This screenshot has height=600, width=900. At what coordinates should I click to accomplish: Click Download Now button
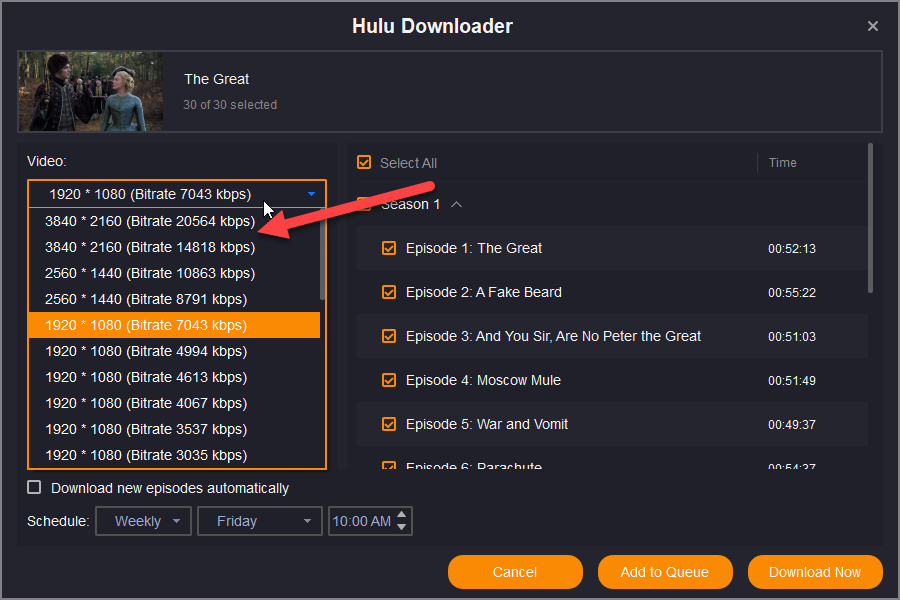814,572
